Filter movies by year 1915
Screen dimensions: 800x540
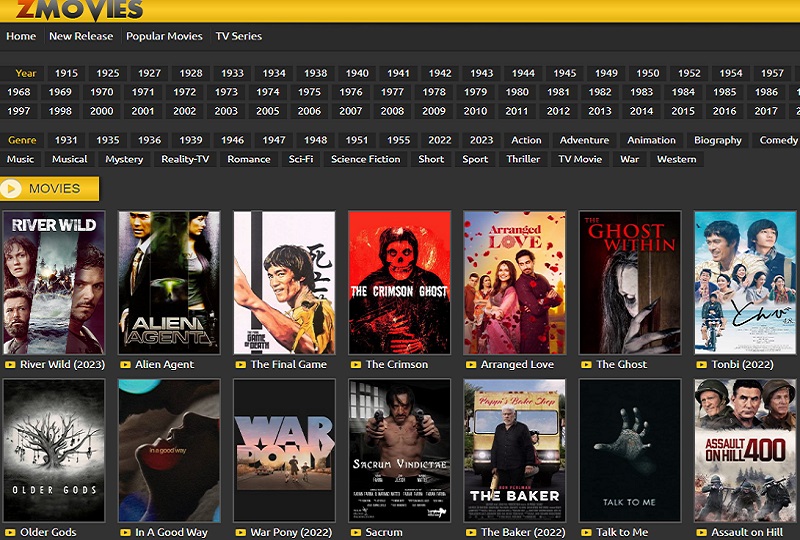pyautogui.click(x=66, y=73)
